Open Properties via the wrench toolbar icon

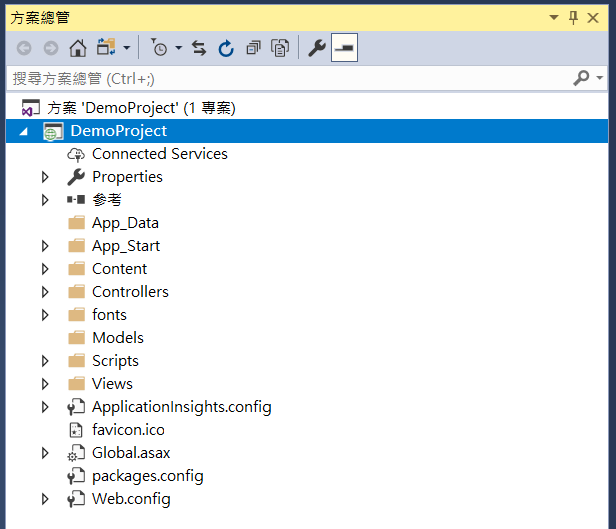point(317,48)
